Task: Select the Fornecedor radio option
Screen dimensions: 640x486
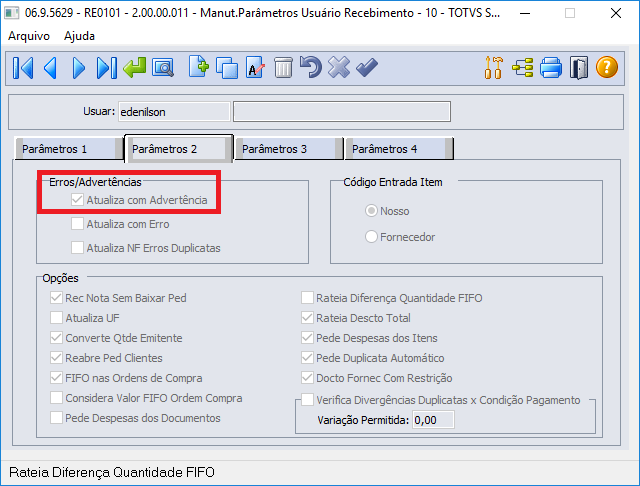Action: (371, 237)
